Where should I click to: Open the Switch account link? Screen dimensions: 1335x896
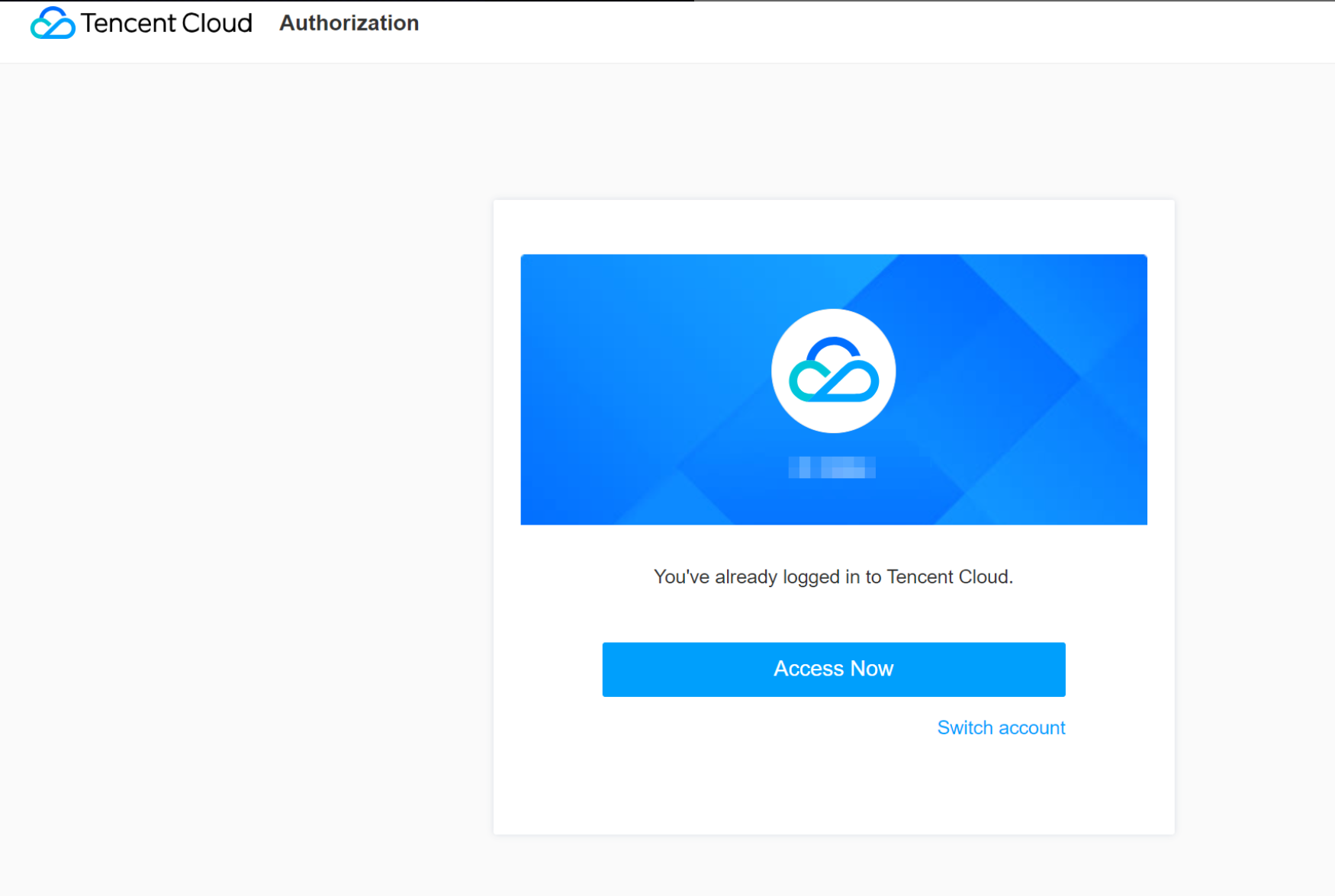(x=1000, y=727)
